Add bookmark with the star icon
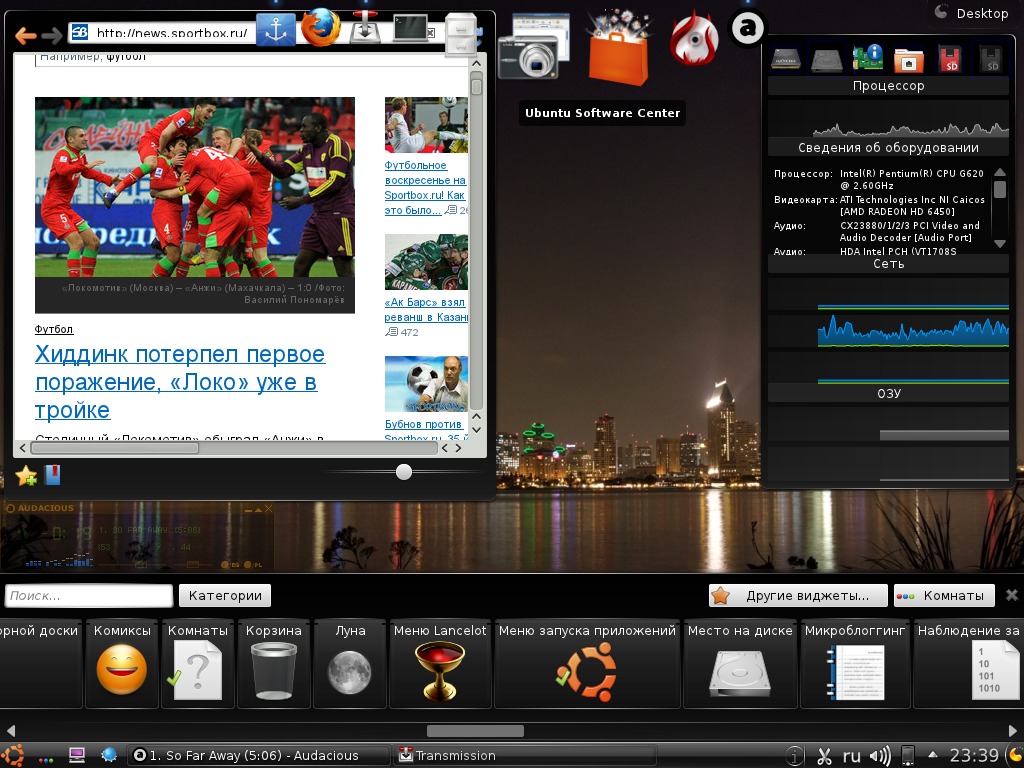 (x=26, y=475)
